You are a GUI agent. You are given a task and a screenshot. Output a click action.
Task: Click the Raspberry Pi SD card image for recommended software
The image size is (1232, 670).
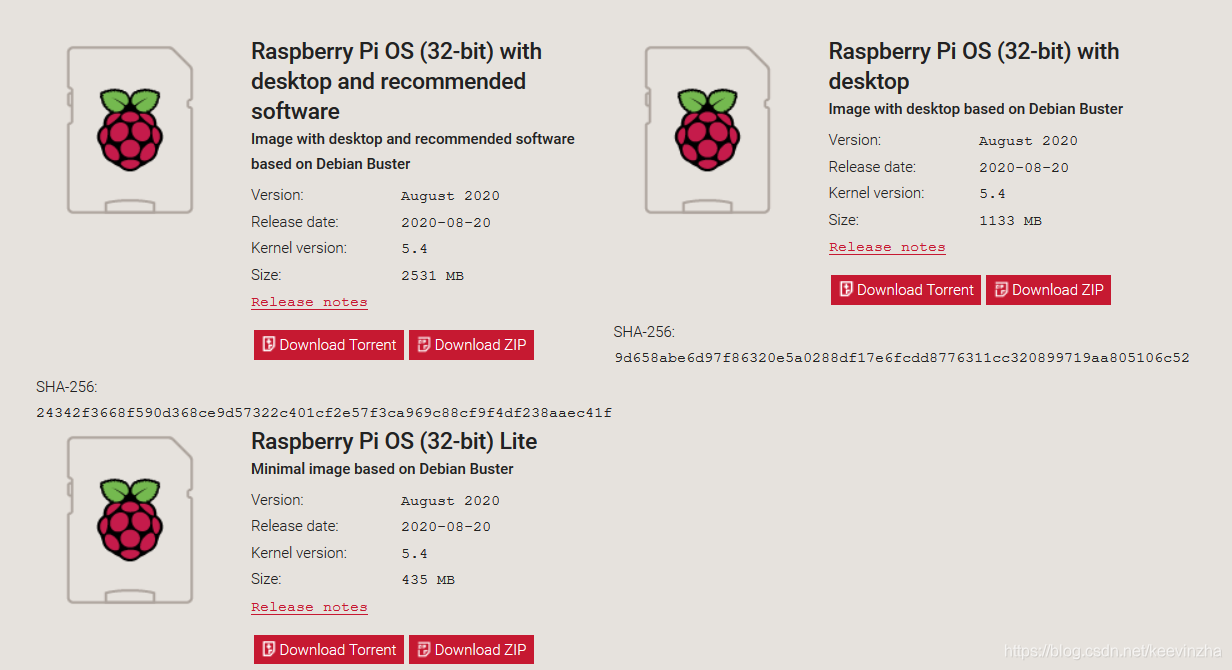[130, 130]
